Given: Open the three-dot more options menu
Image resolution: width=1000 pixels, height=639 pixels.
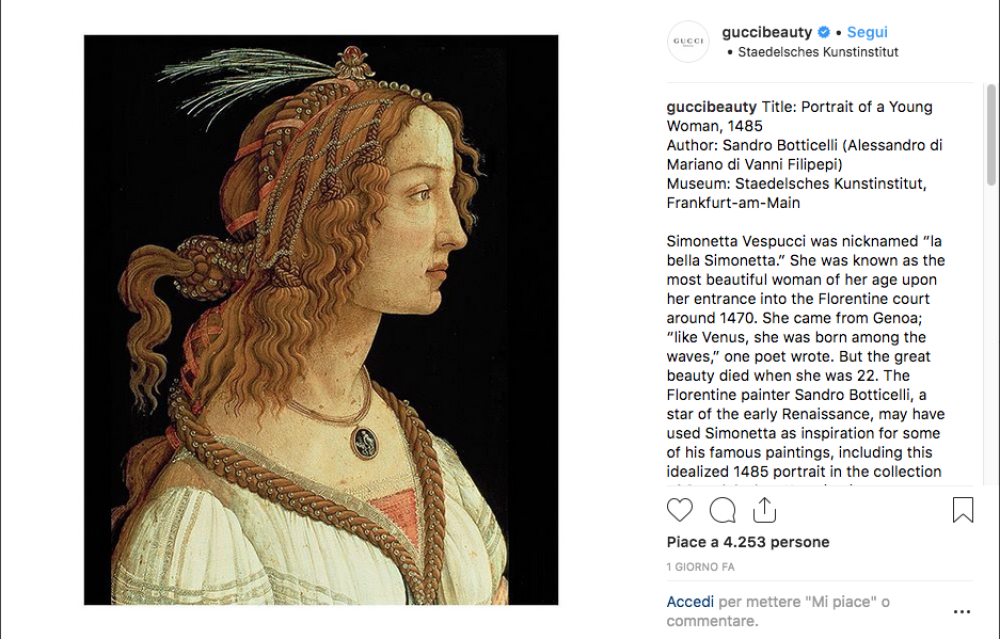Looking at the screenshot, I should click(x=961, y=612).
